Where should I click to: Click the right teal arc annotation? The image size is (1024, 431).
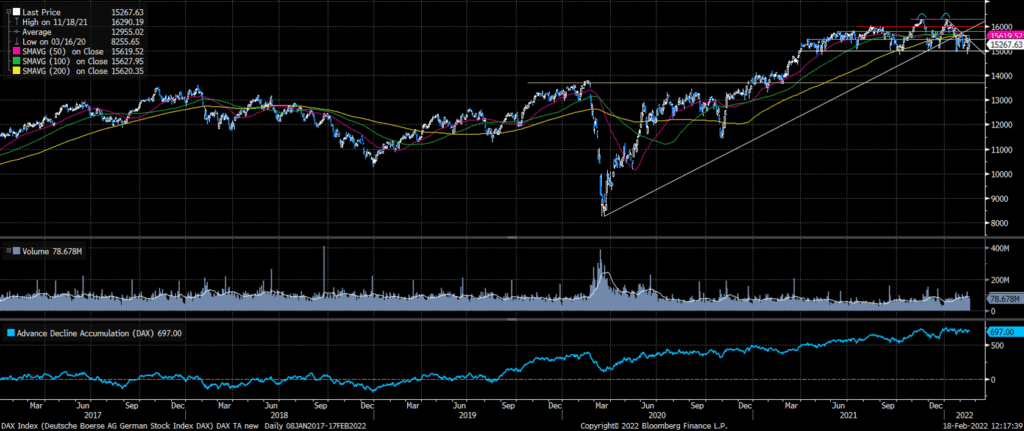coord(945,14)
